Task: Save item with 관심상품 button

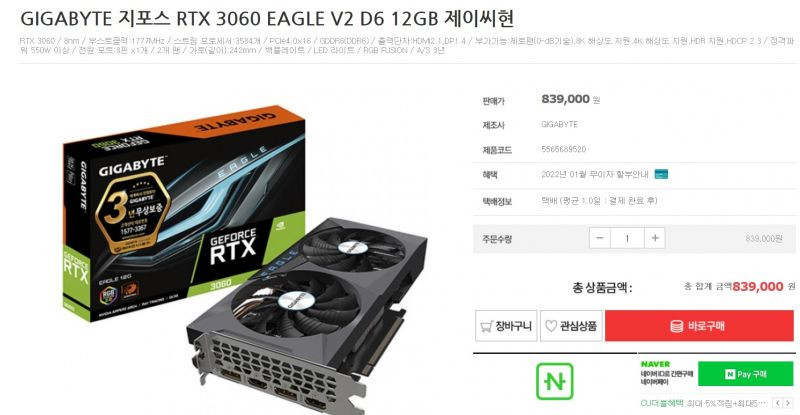Action: coord(571,326)
